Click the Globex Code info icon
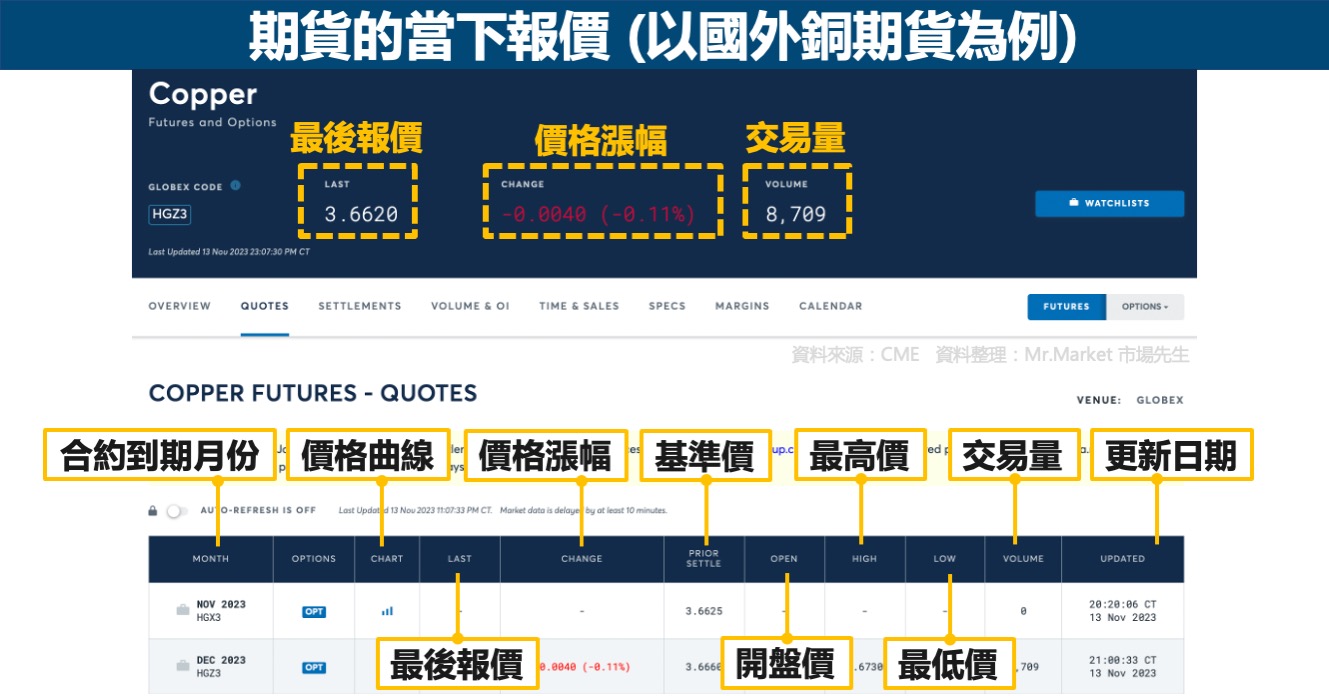The width and height of the screenshot is (1329, 696). (x=235, y=185)
